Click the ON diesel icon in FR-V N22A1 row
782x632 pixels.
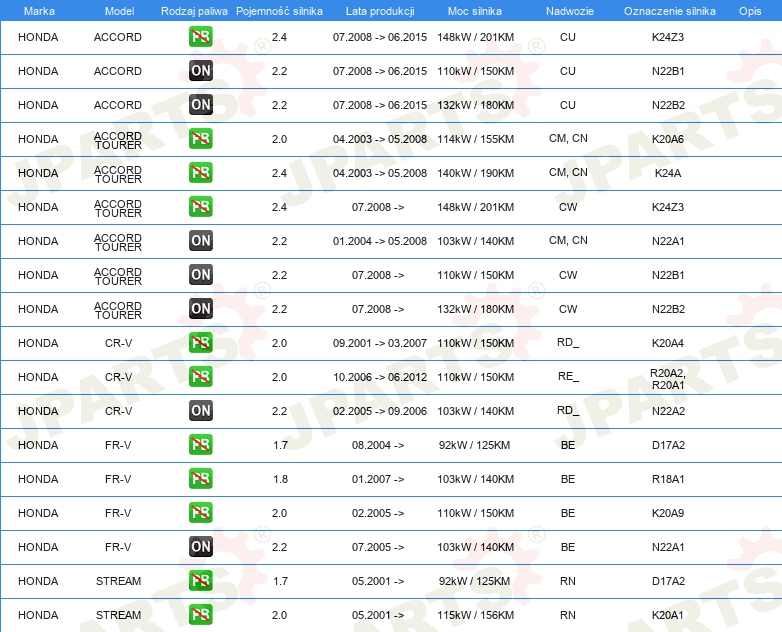200,547
